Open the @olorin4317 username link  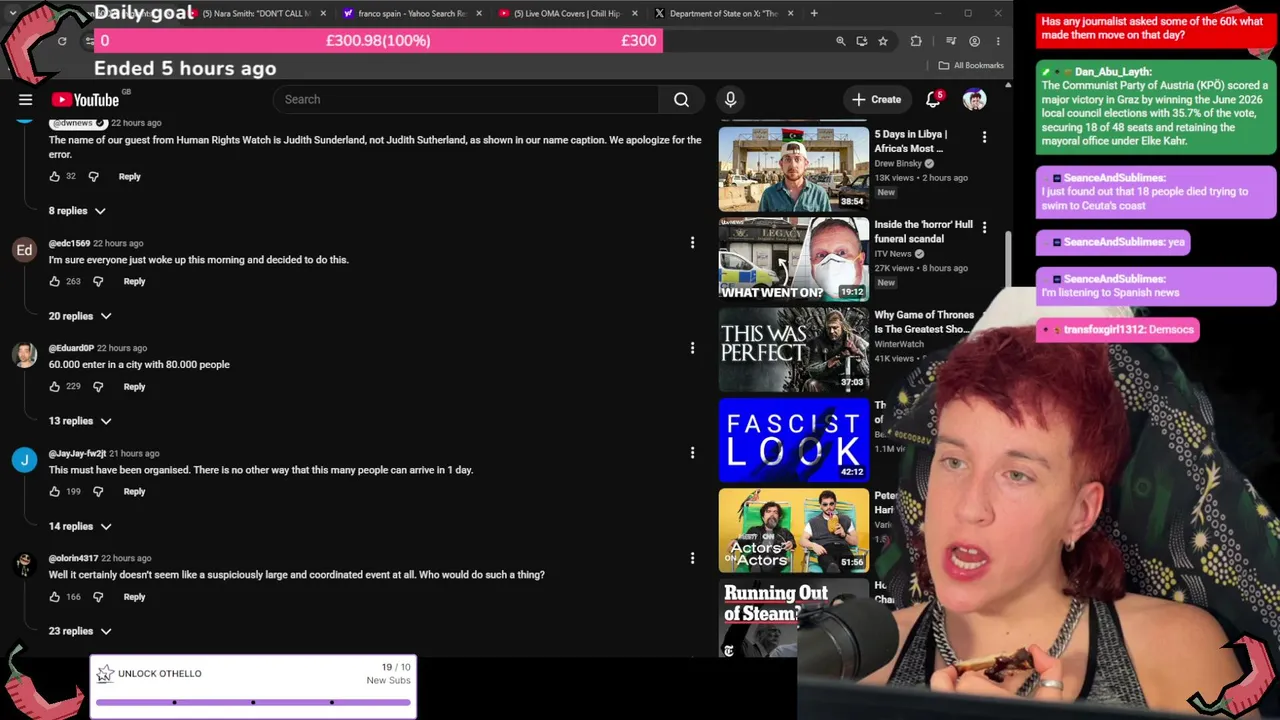(x=73, y=558)
